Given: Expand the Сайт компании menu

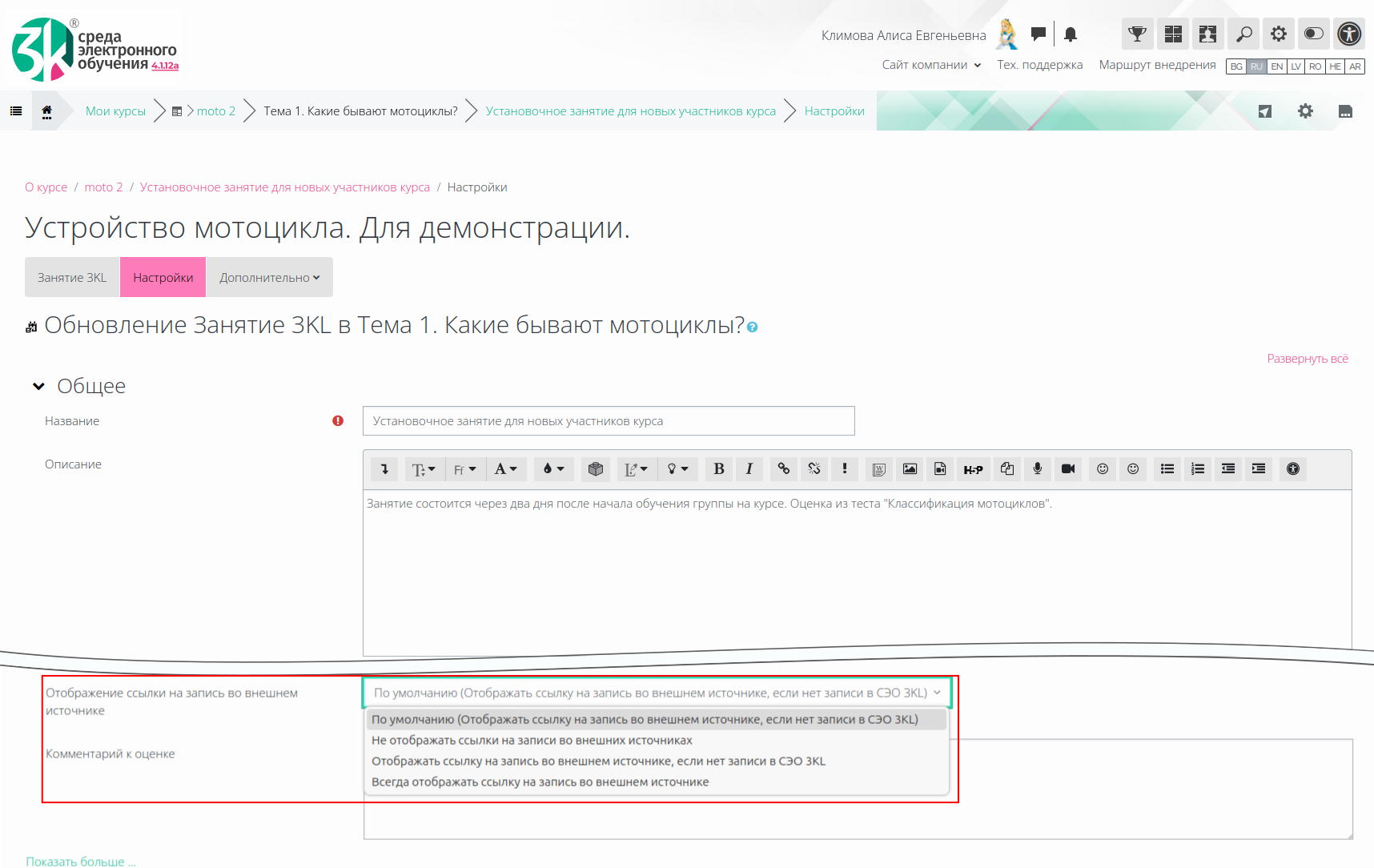Looking at the screenshot, I should pos(931,65).
